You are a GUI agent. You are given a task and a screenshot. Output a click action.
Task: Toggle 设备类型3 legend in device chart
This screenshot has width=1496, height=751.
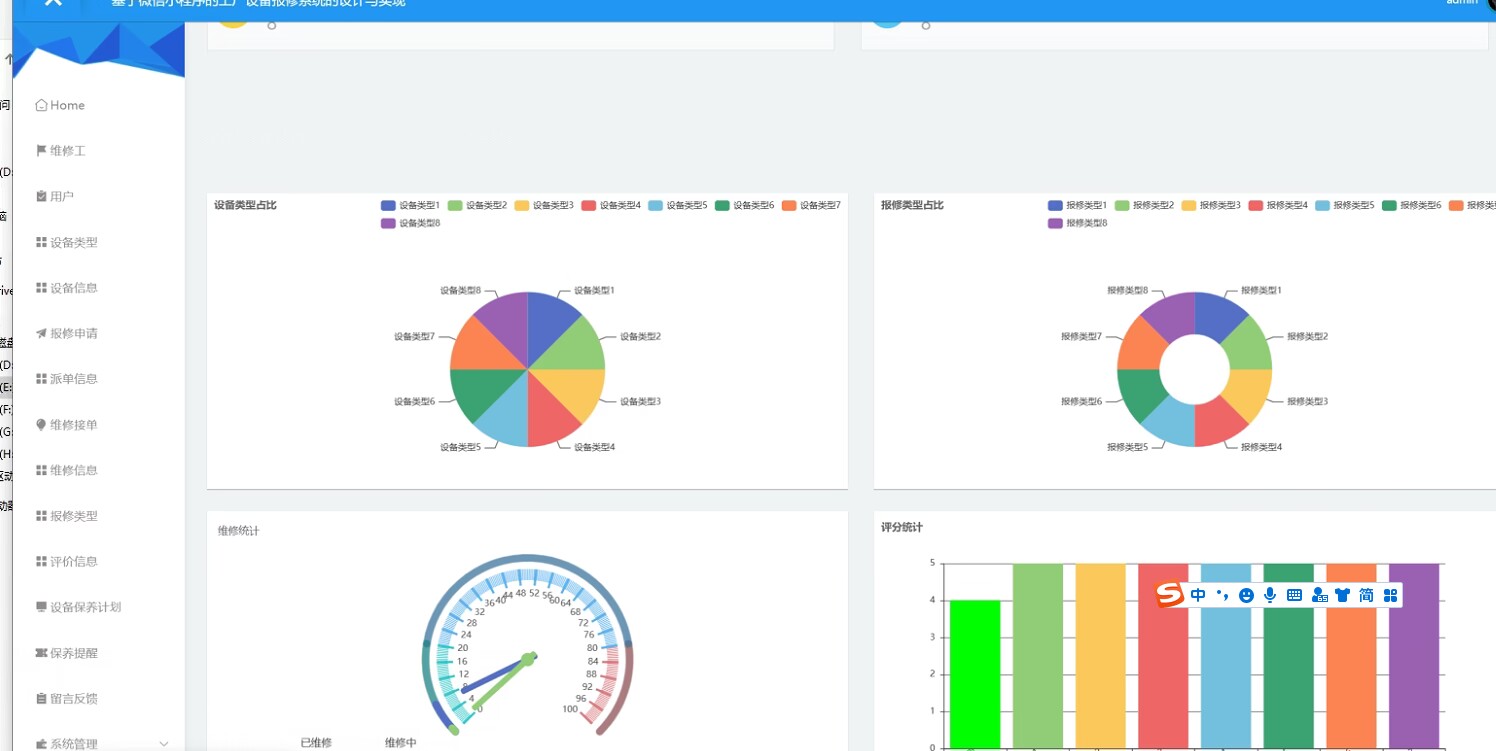544,205
